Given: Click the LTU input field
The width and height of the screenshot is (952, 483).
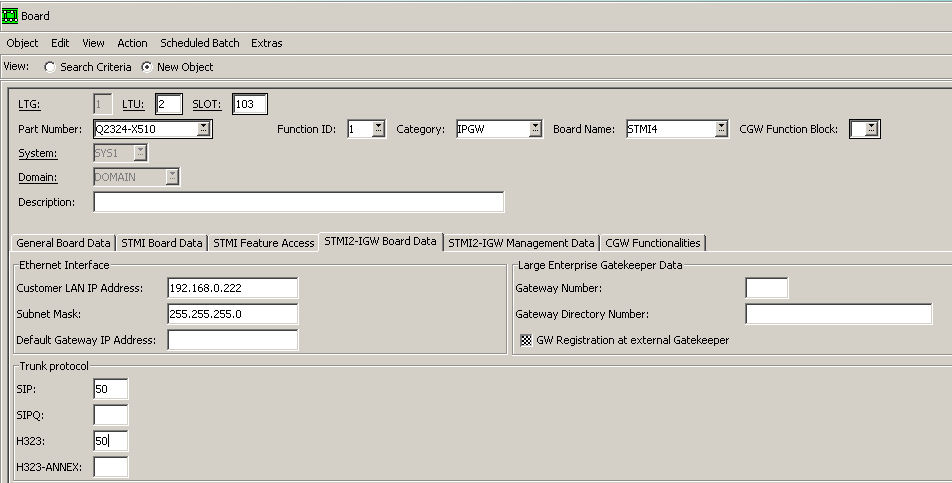Looking at the screenshot, I should [169, 104].
